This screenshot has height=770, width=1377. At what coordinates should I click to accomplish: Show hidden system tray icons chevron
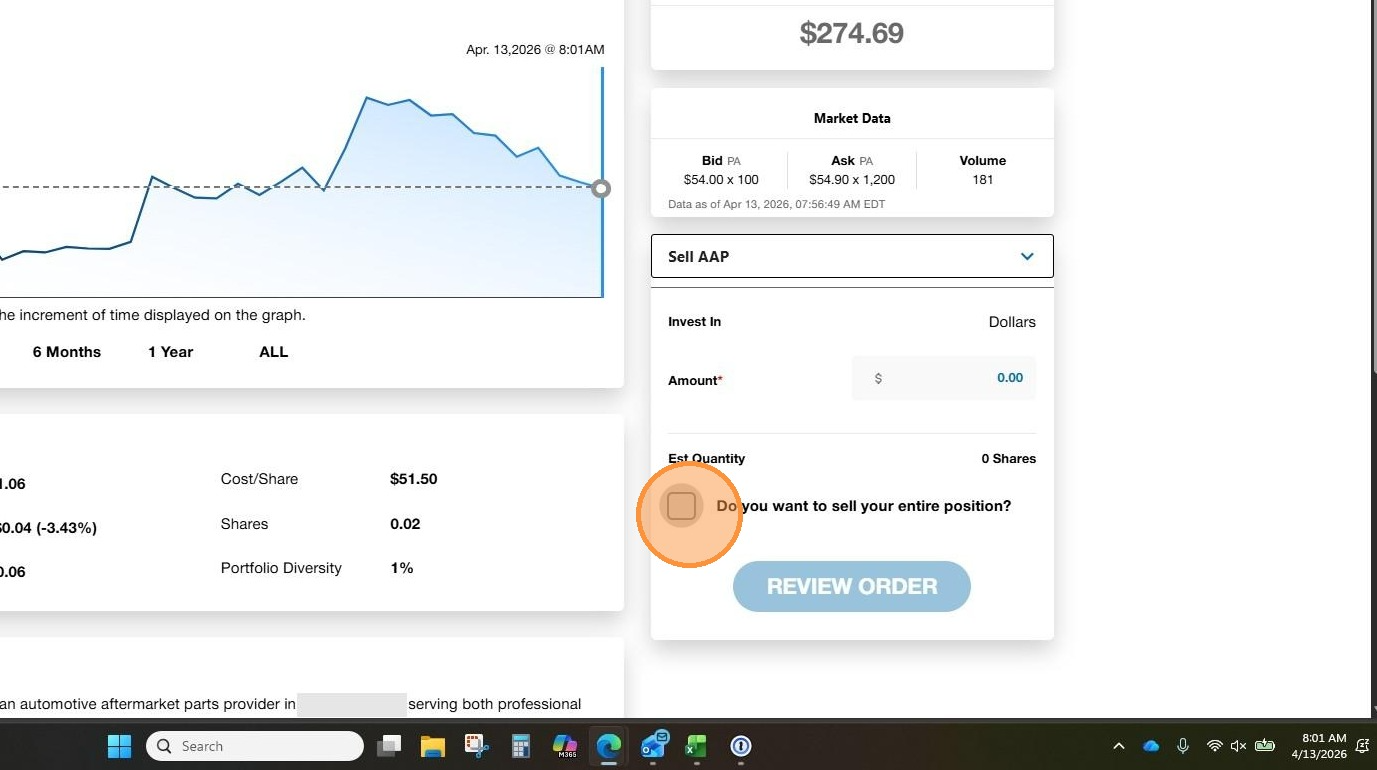pos(1119,746)
